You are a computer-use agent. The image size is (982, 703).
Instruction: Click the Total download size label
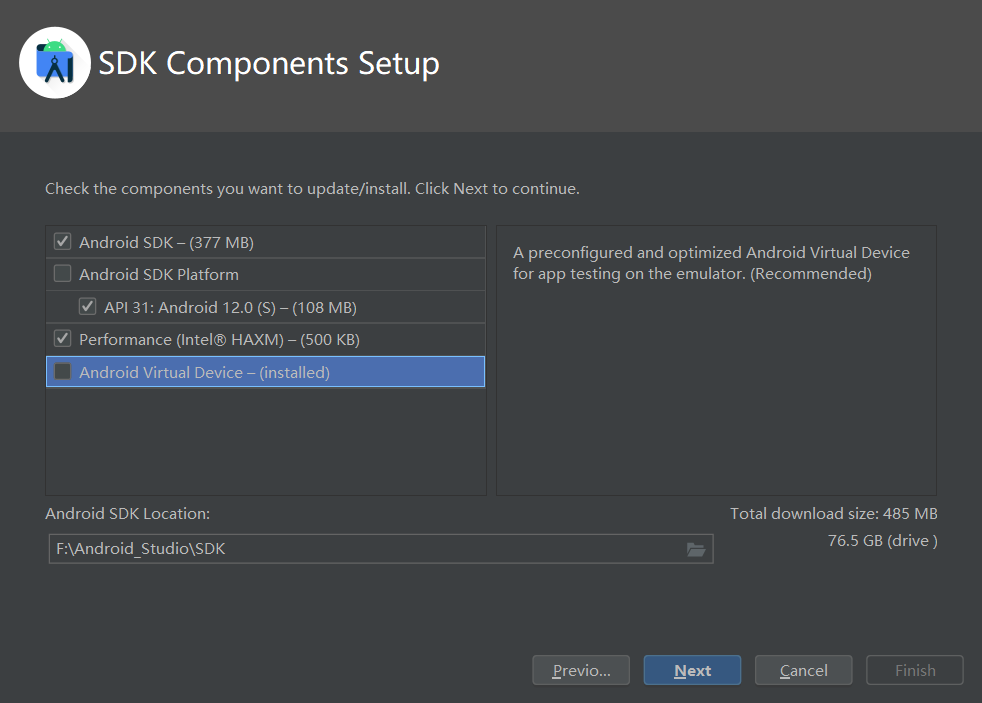click(833, 514)
